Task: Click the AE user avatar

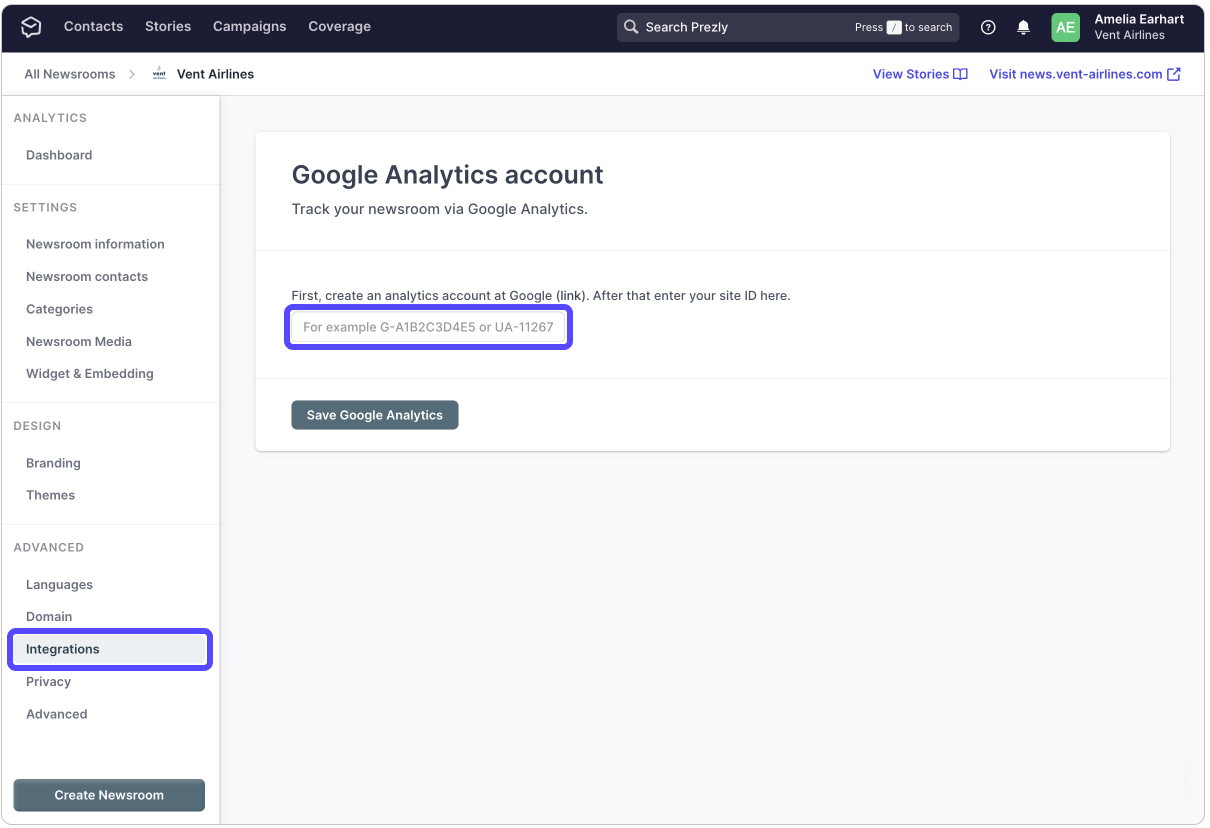Action: [1066, 27]
